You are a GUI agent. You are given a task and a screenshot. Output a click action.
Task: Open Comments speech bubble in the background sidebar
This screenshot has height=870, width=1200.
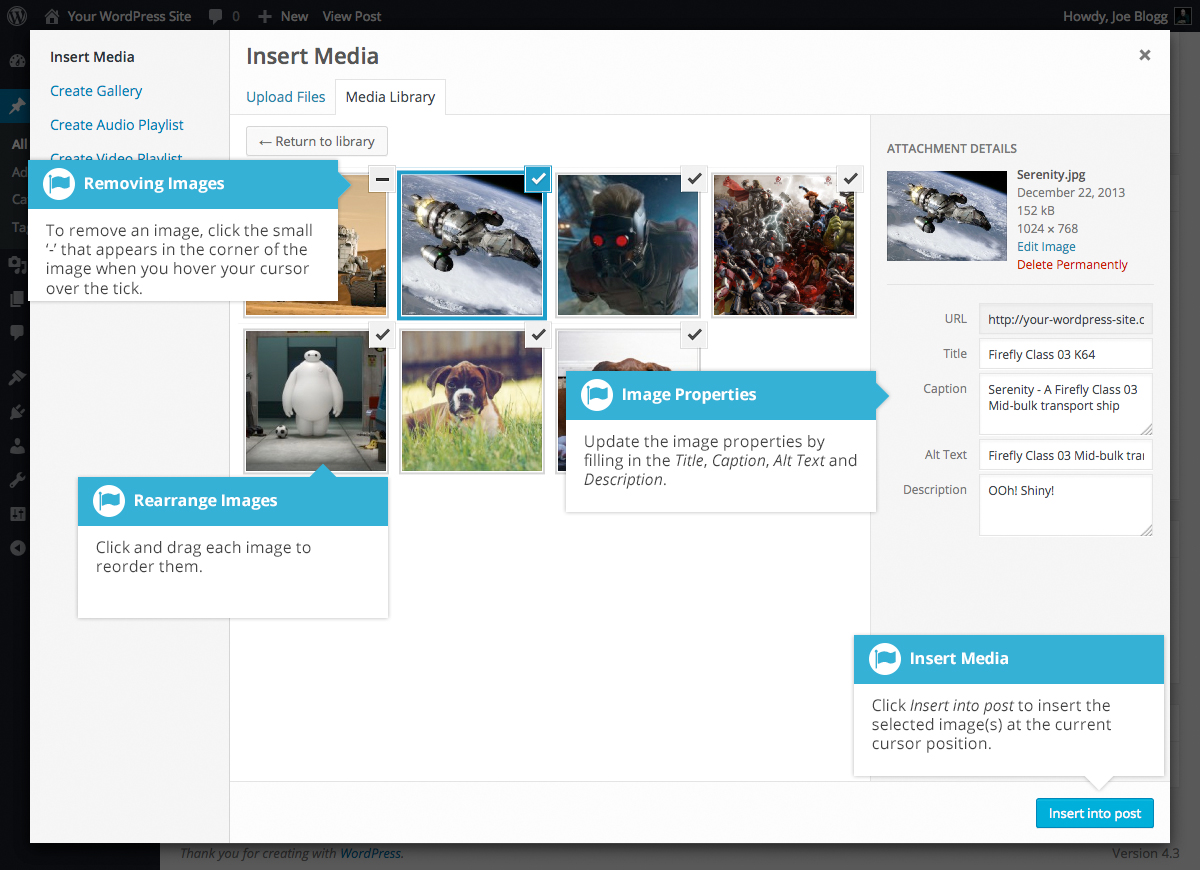(x=16, y=331)
